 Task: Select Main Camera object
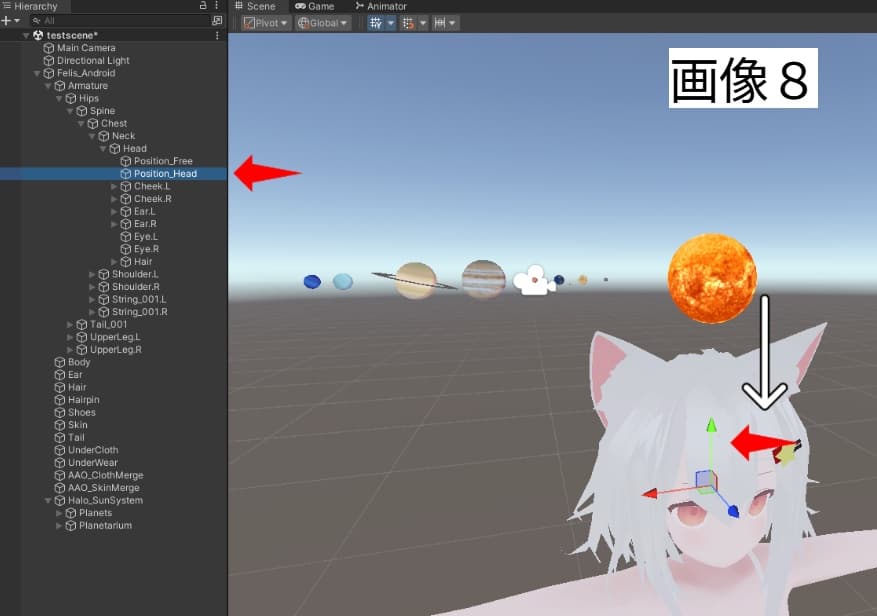(x=86, y=48)
